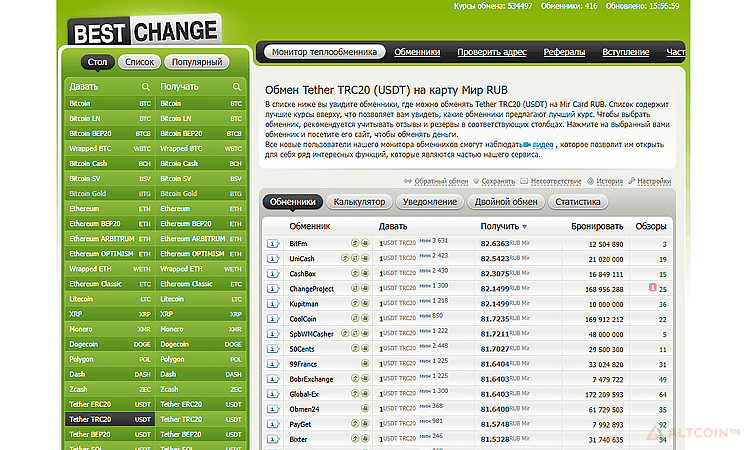This screenshot has height=450, width=750.
Task: Open reviews count 19 for UniCash
Action: [x=662, y=259]
